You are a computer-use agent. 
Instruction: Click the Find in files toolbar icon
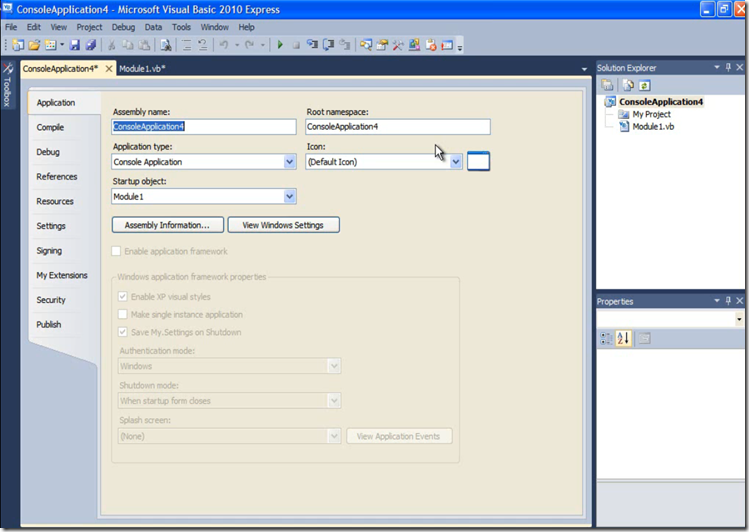click(166, 45)
